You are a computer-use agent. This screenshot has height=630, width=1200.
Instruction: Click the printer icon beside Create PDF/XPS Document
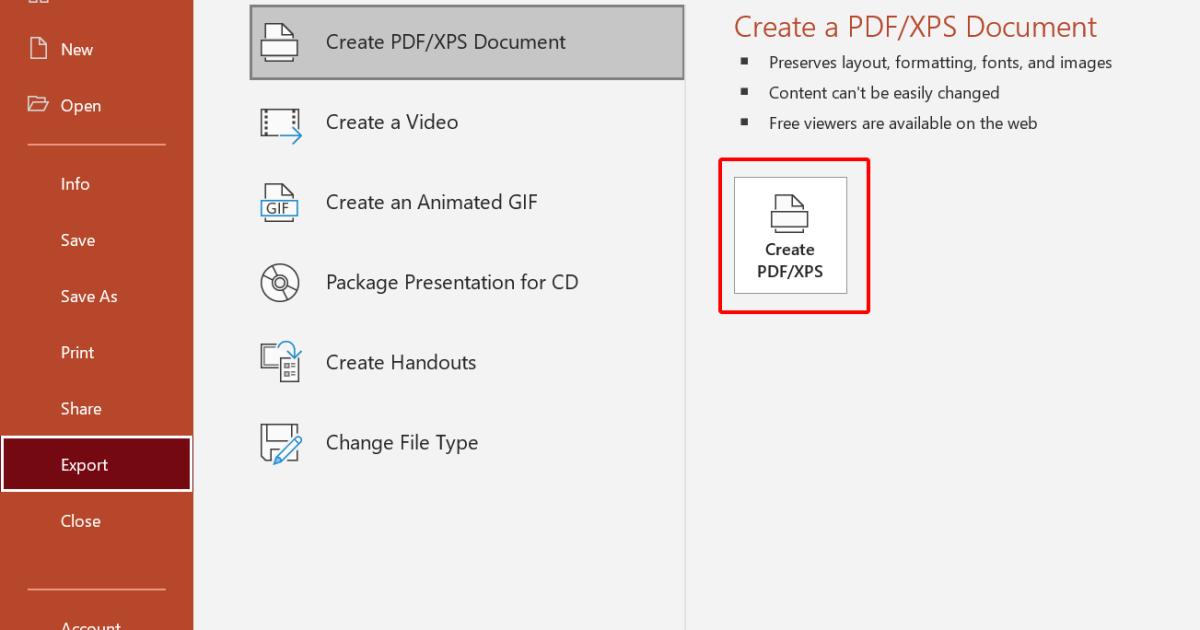pos(282,42)
